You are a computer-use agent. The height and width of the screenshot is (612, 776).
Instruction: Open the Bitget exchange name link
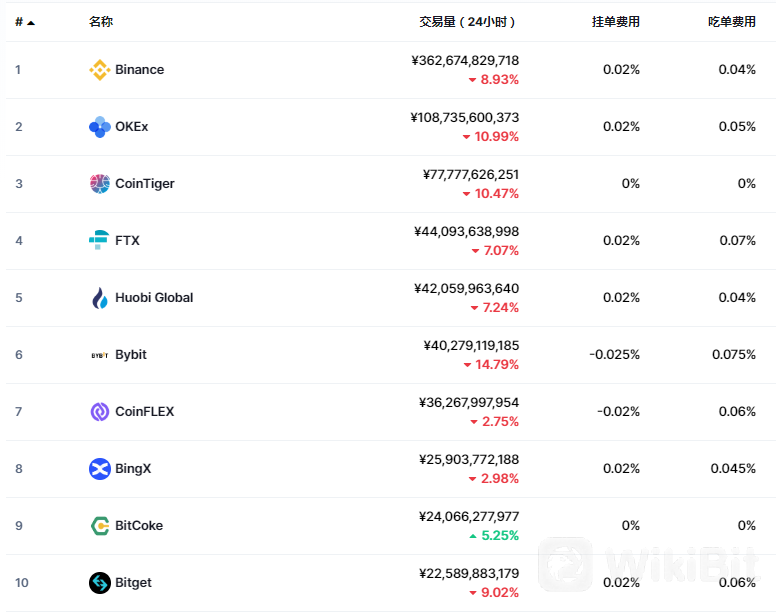133,583
